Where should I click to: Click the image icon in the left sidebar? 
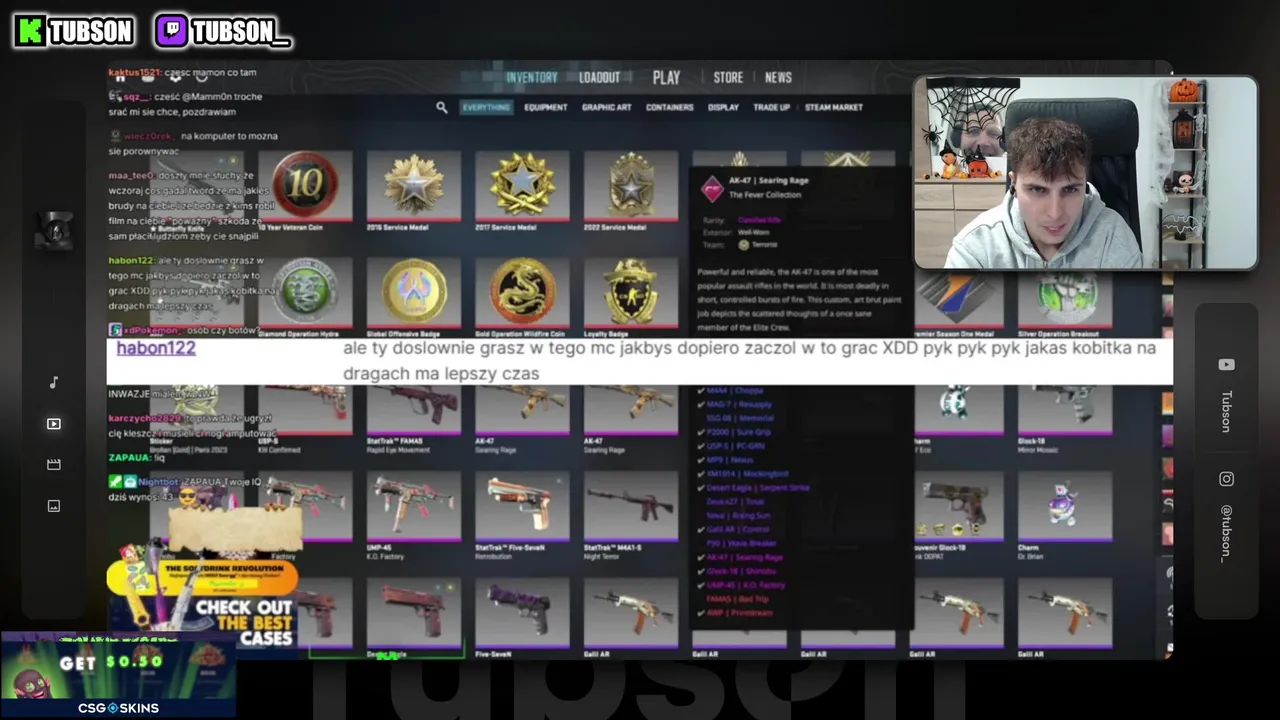click(54, 506)
